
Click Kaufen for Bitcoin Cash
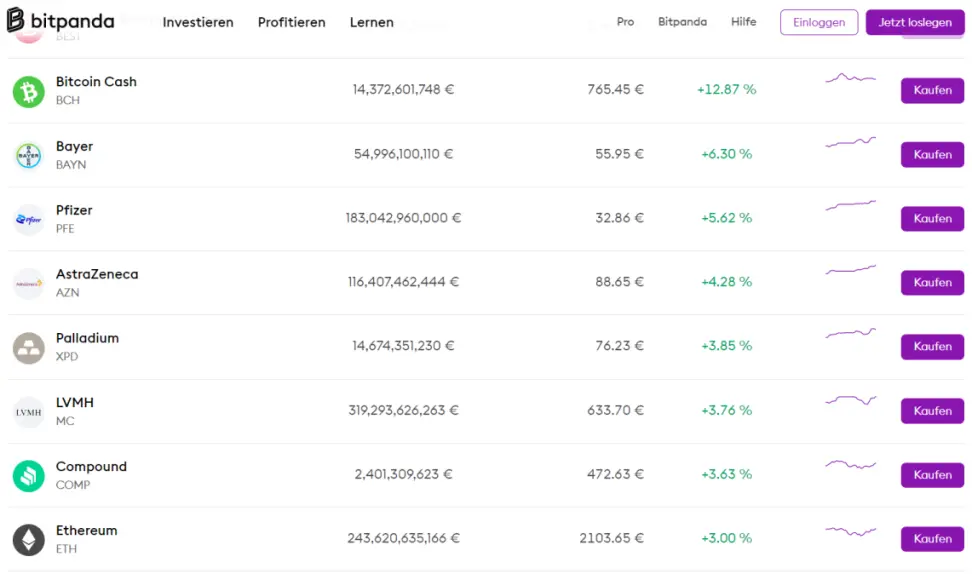coord(932,91)
